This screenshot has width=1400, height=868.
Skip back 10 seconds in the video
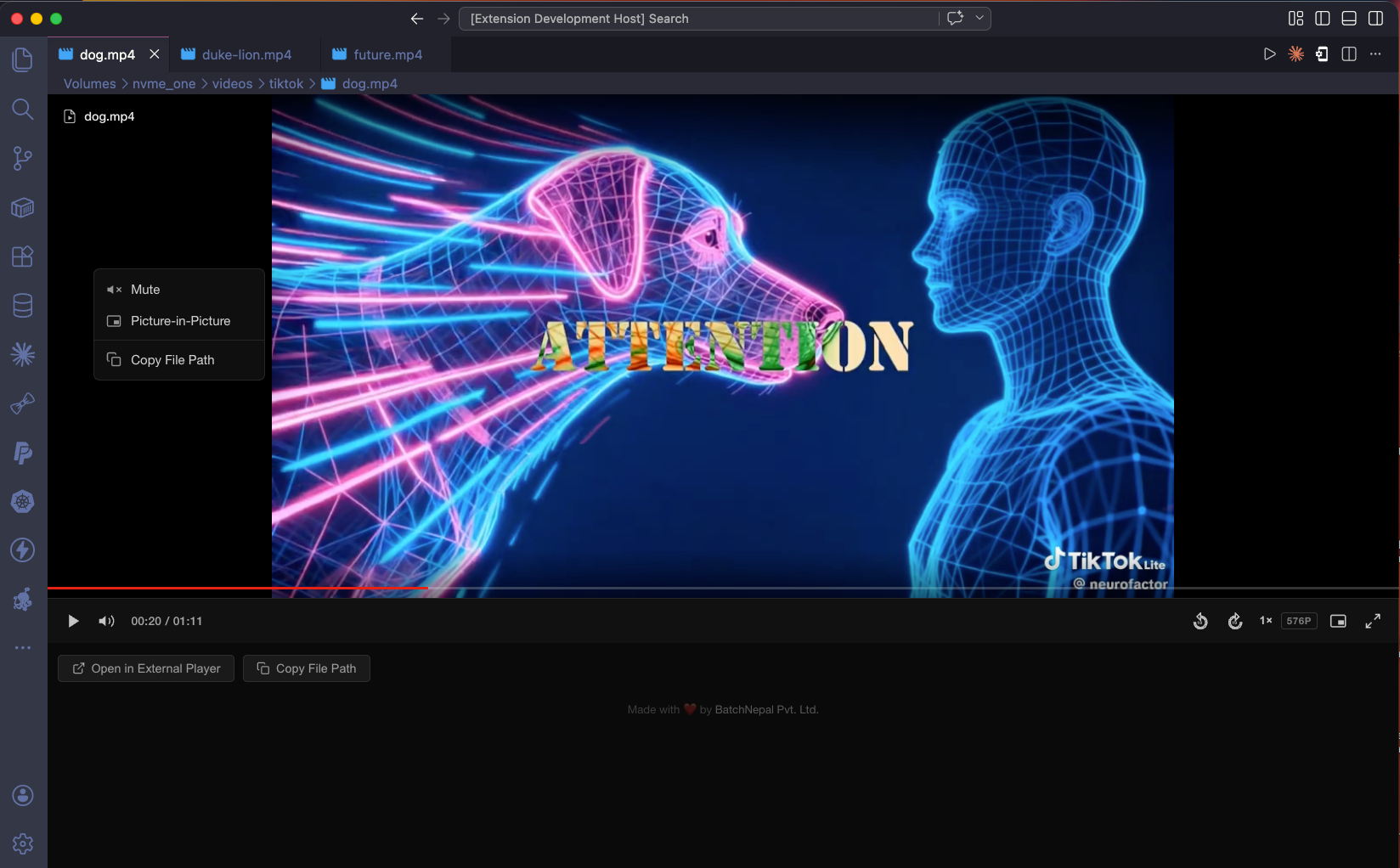tap(1200, 621)
